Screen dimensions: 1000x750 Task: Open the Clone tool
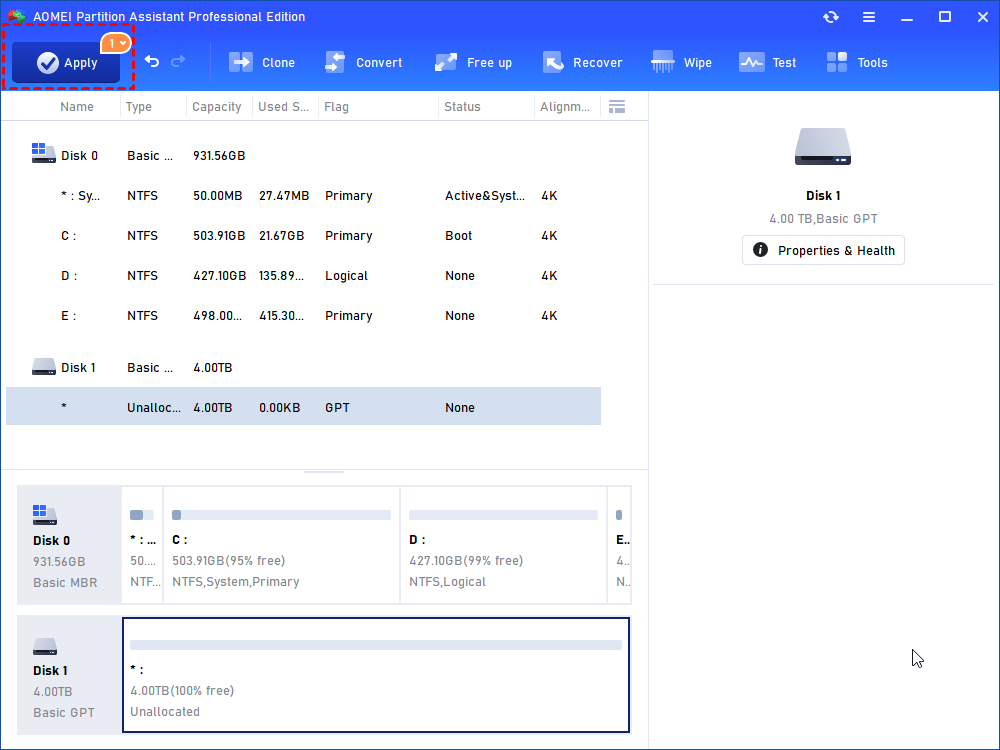pos(262,62)
